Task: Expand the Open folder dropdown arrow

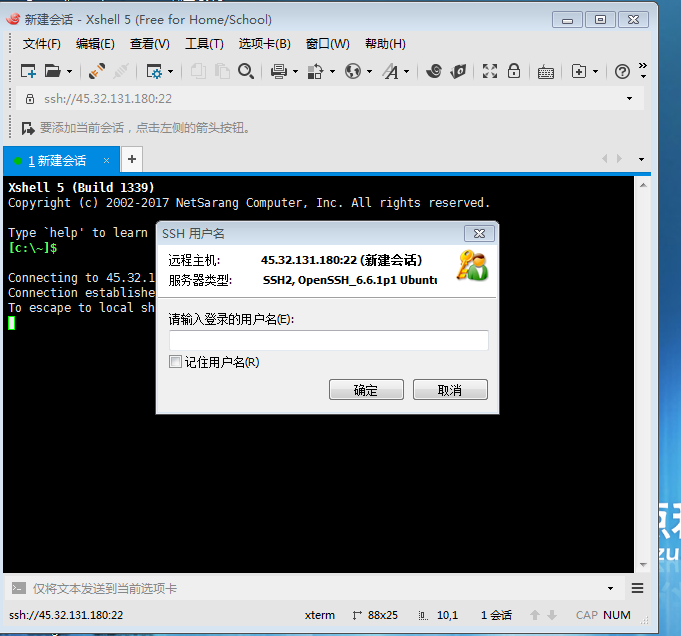Action: pyautogui.click(x=69, y=72)
